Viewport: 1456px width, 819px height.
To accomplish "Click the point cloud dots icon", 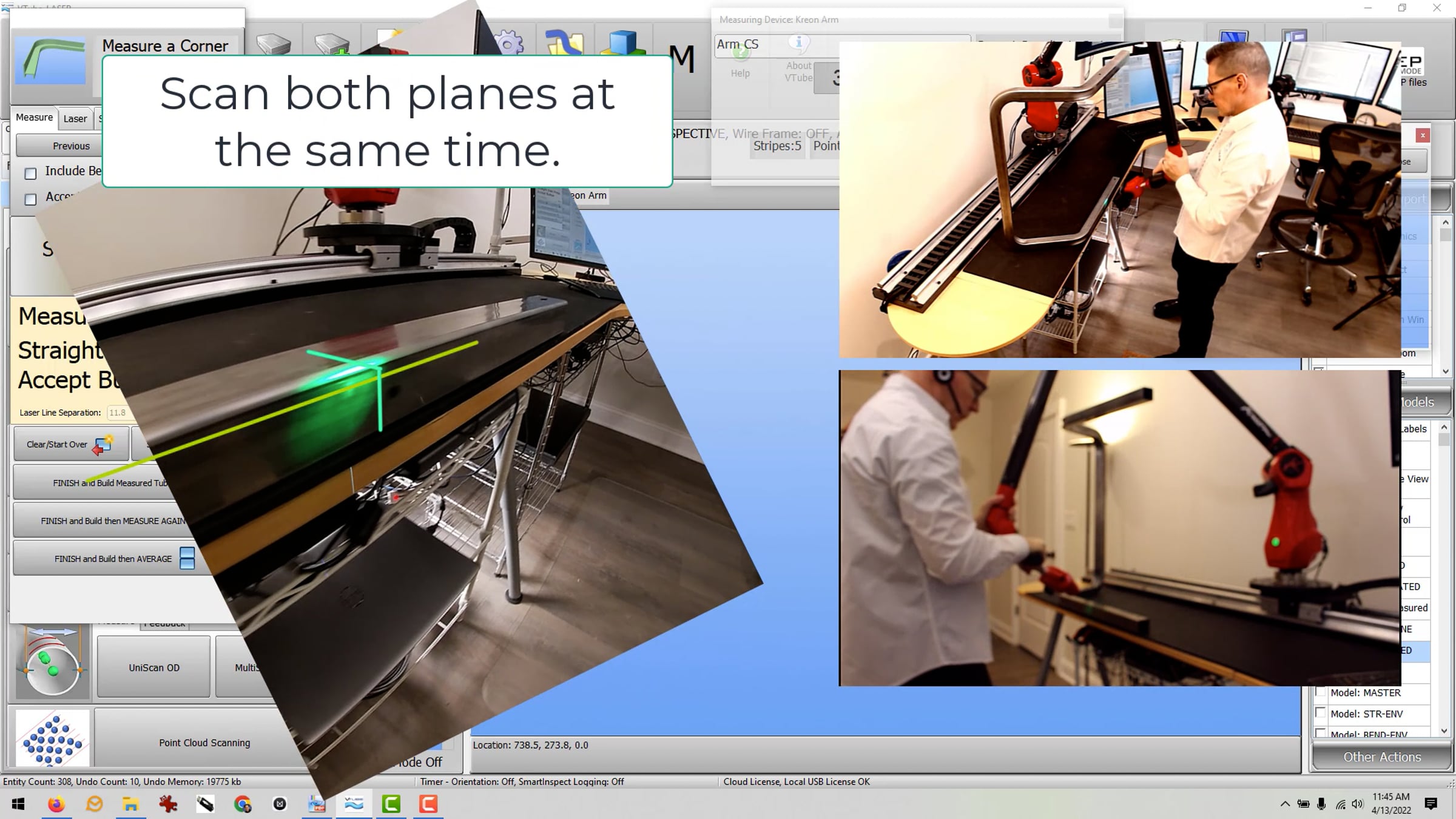I will click(52, 738).
